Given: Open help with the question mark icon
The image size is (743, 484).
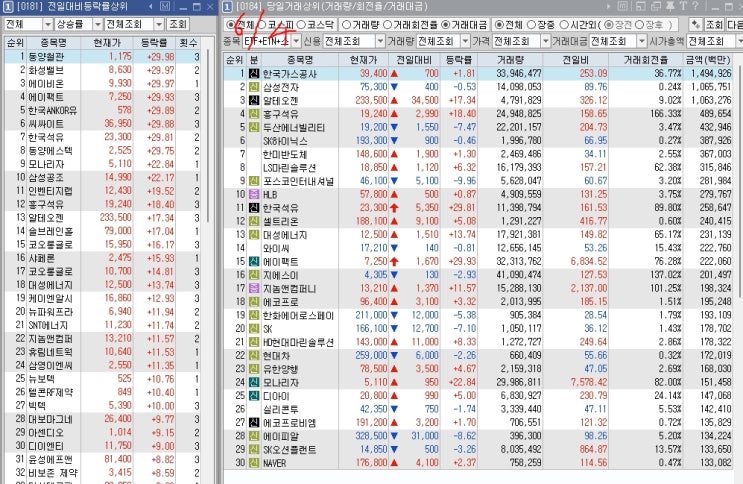Looking at the screenshot, I should tap(696, 7).
